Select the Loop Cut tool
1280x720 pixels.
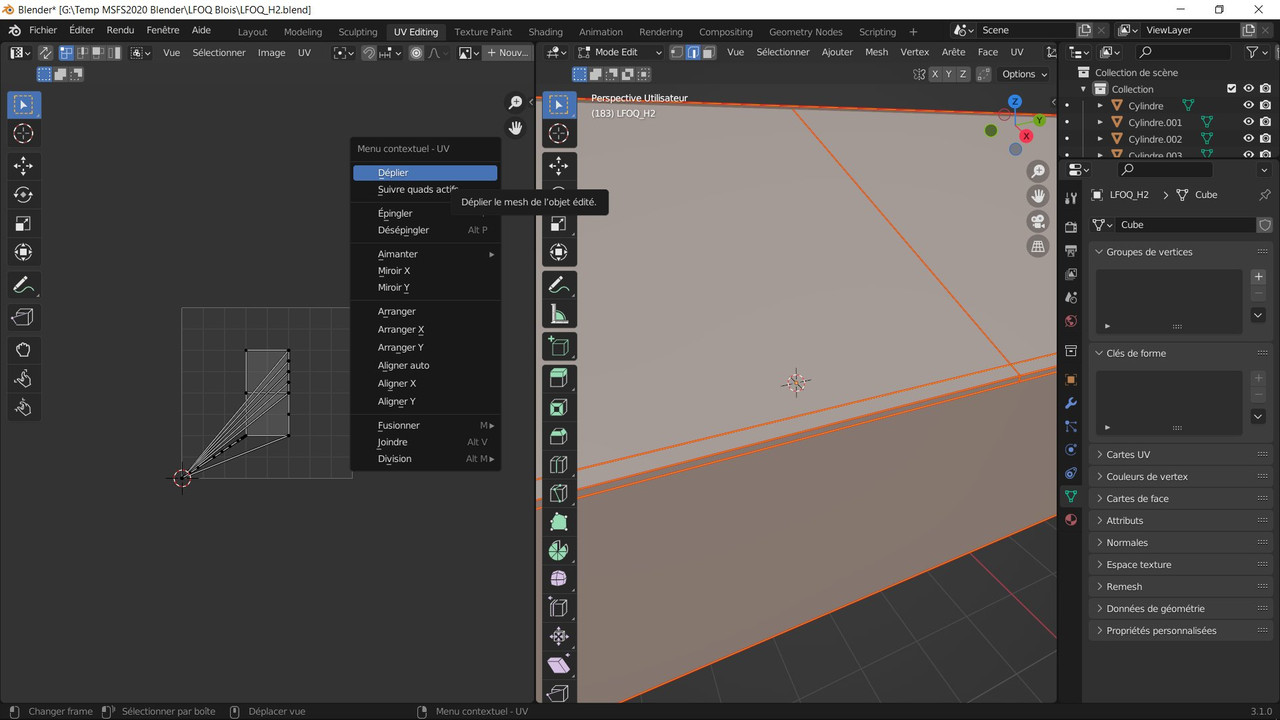pos(559,465)
